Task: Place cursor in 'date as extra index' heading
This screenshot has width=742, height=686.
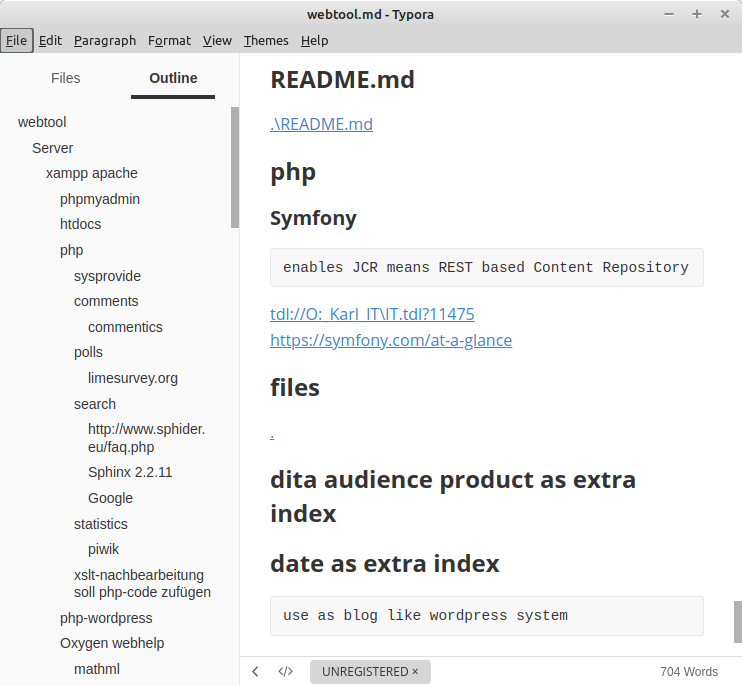Action: (x=385, y=563)
